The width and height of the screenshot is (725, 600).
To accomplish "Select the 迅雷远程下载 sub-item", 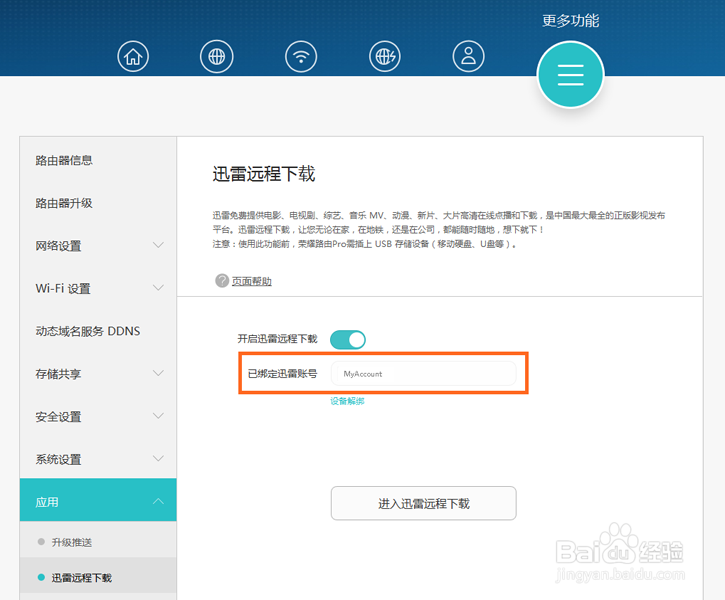I will pos(82,577).
